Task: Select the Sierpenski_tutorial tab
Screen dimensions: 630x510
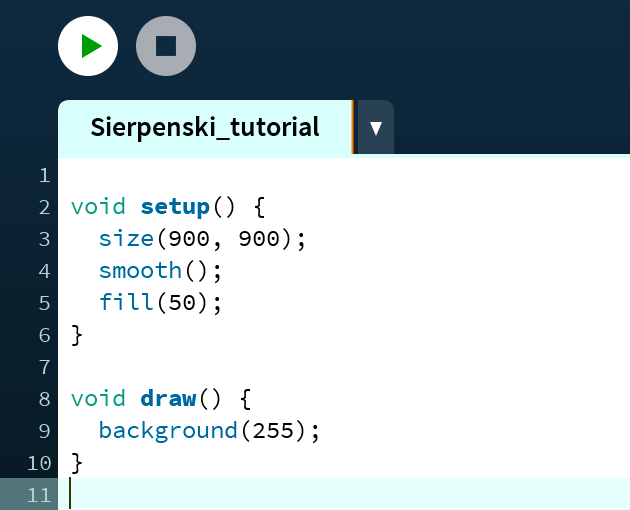Action: tap(205, 127)
